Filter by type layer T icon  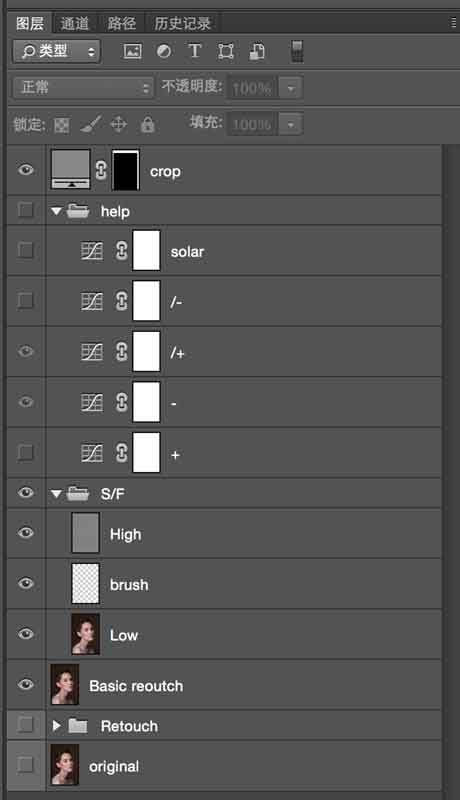tap(194, 51)
